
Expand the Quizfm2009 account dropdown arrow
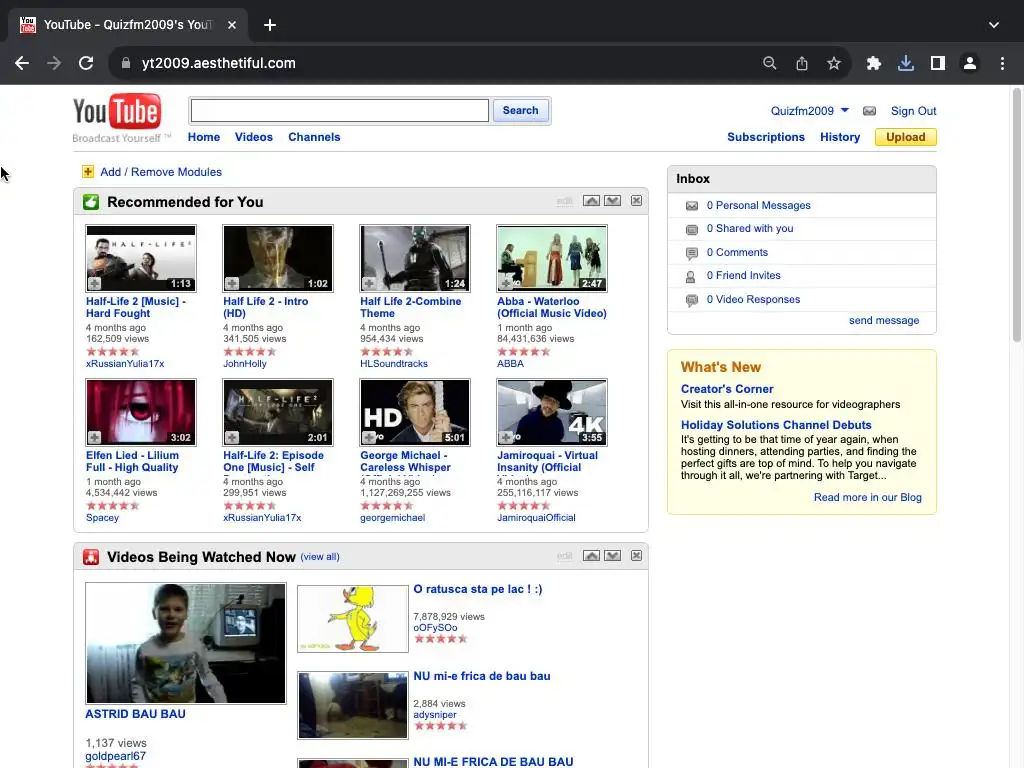(844, 110)
